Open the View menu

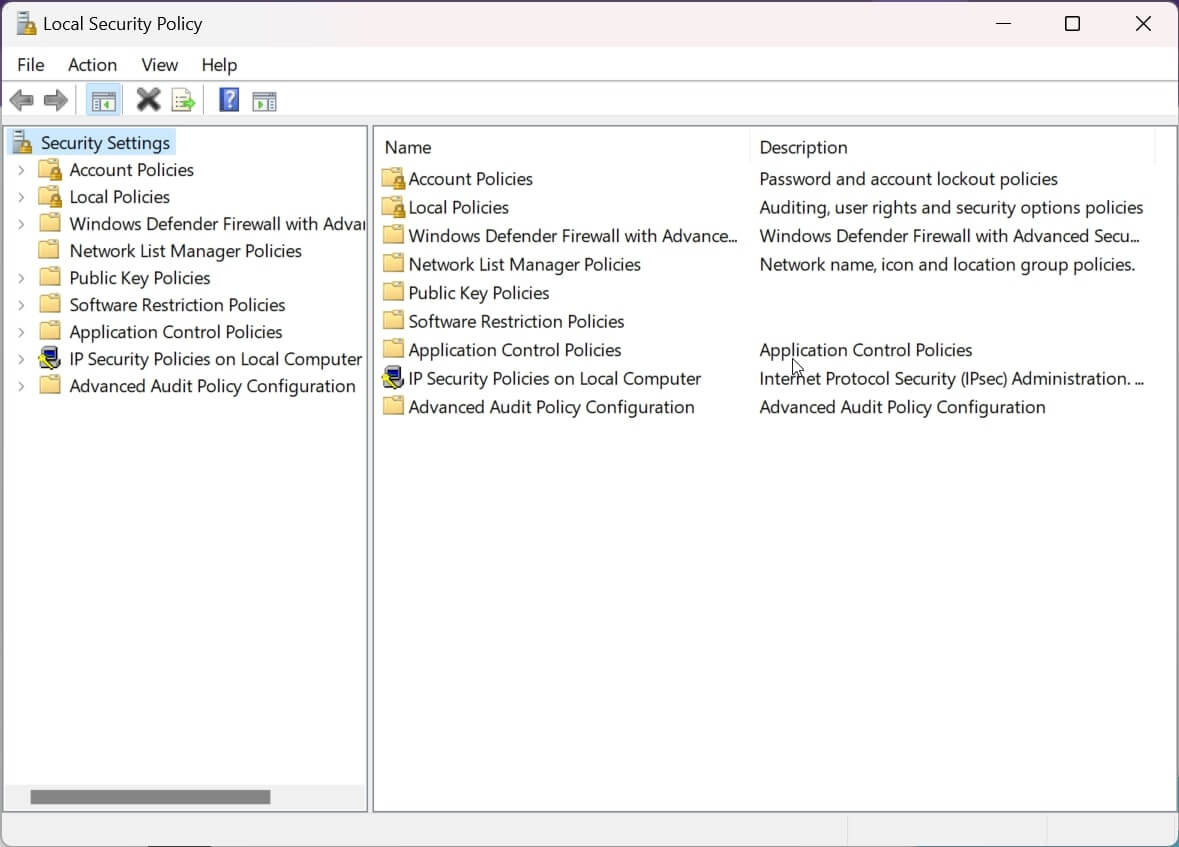pos(159,65)
